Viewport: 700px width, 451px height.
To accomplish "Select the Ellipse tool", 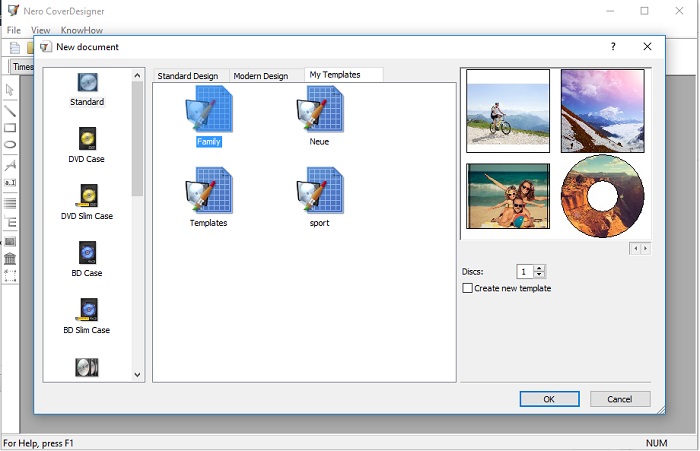I will click(x=10, y=145).
